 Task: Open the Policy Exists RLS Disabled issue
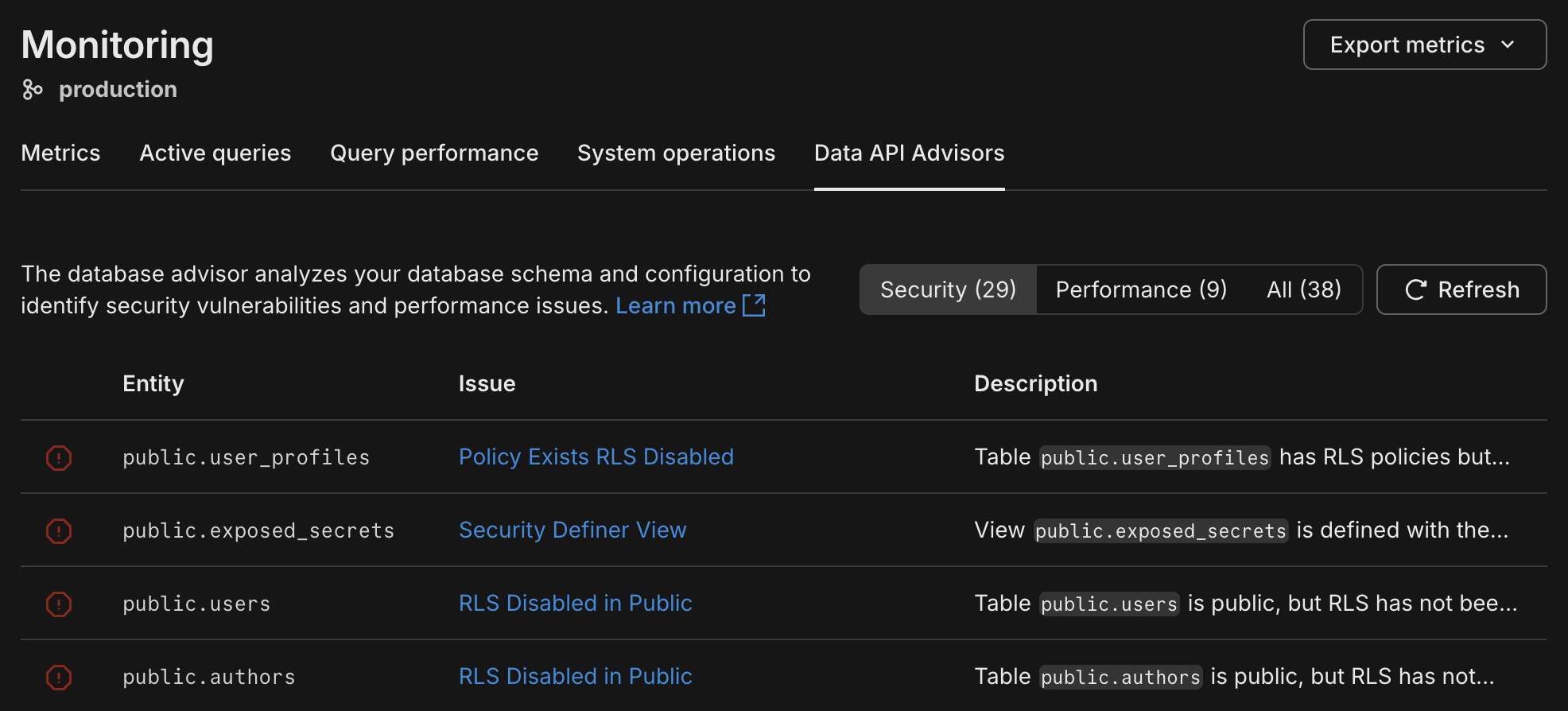[x=596, y=457]
